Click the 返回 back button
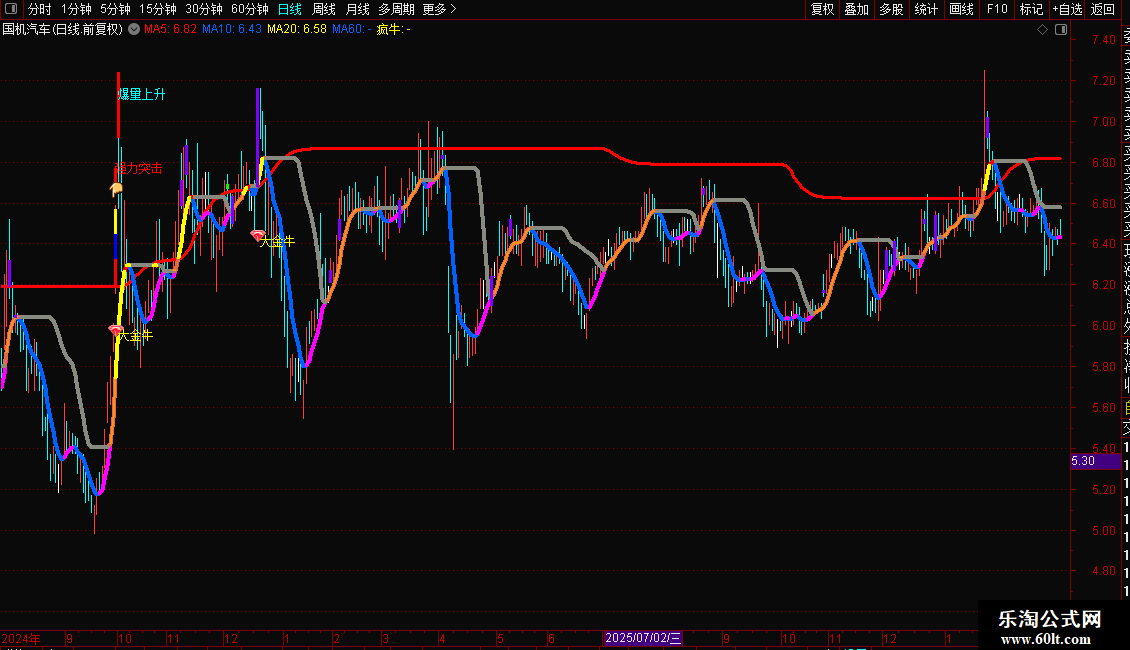Image resolution: width=1130 pixels, height=650 pixels. [1103, 9]
